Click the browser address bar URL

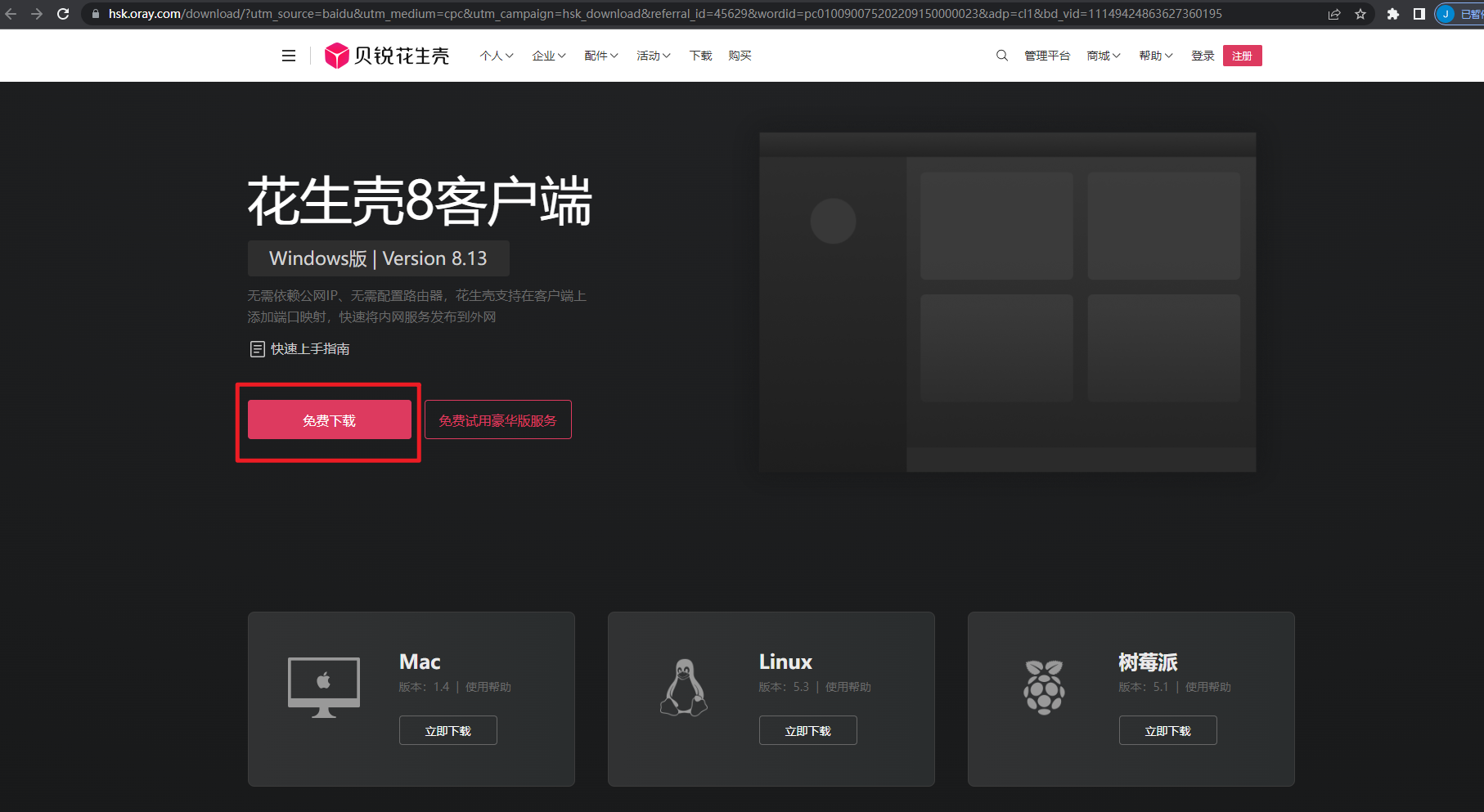click(x=665, y=14)
